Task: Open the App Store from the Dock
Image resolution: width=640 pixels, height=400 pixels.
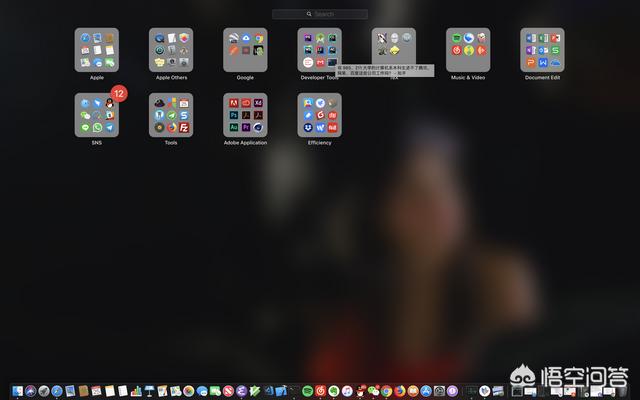Action: (x=426, y=391)
